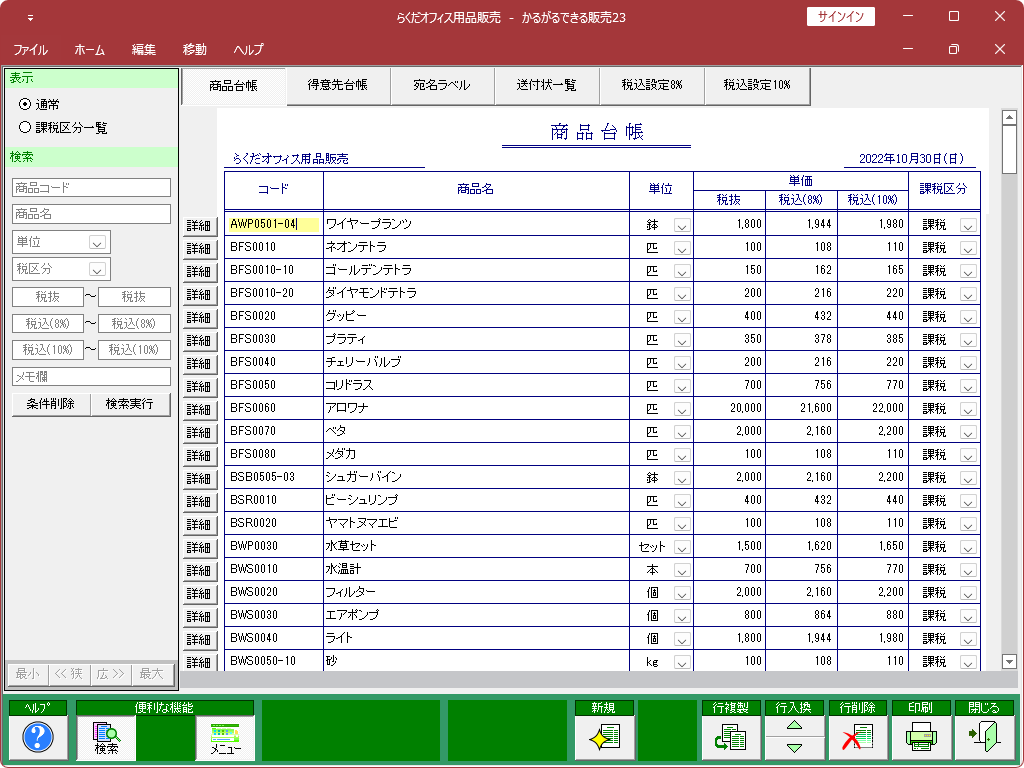The width and height of the screenshot is (1024, 768).
Task: Move row down with 行入換 down arrow
Action: click(x=794, y=748)
